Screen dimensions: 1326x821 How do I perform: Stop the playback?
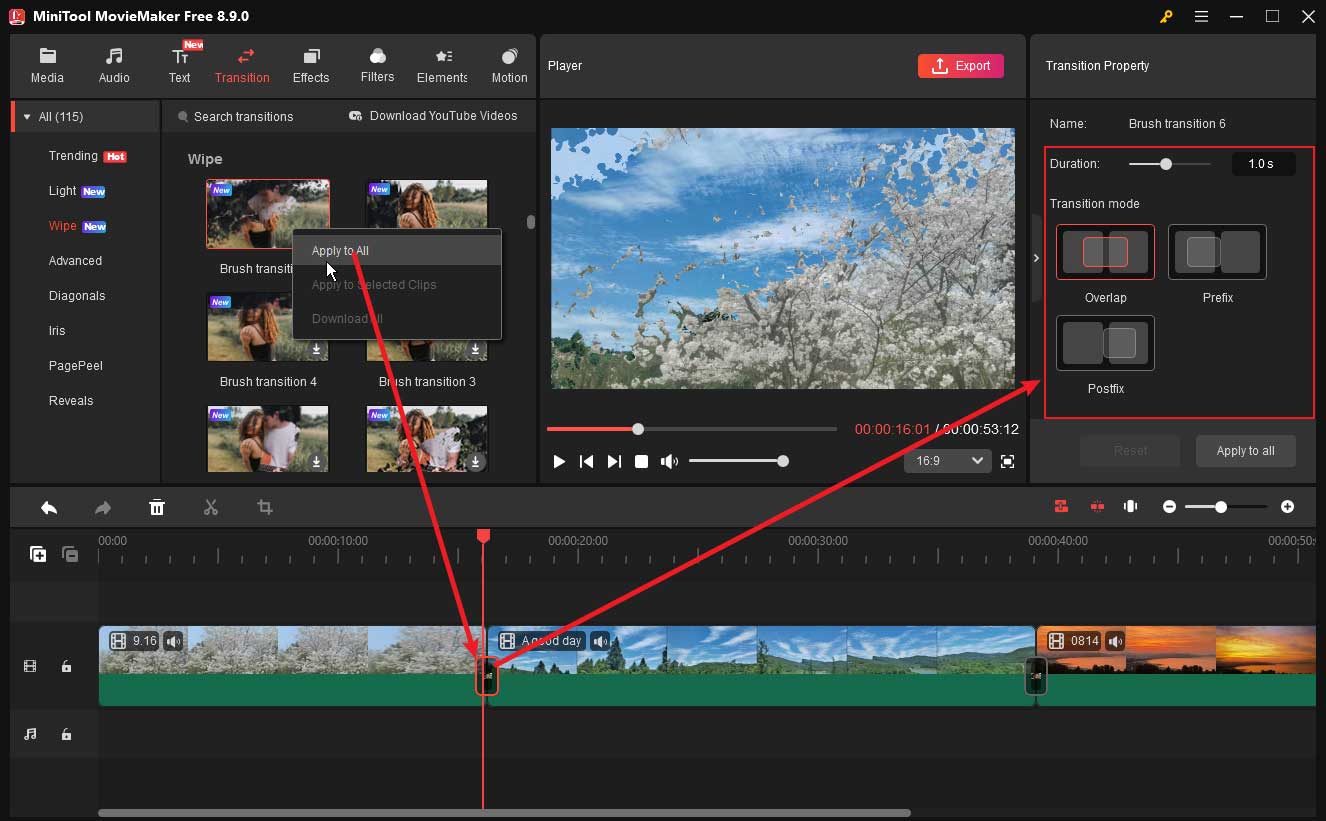click(x=642, y=461)
